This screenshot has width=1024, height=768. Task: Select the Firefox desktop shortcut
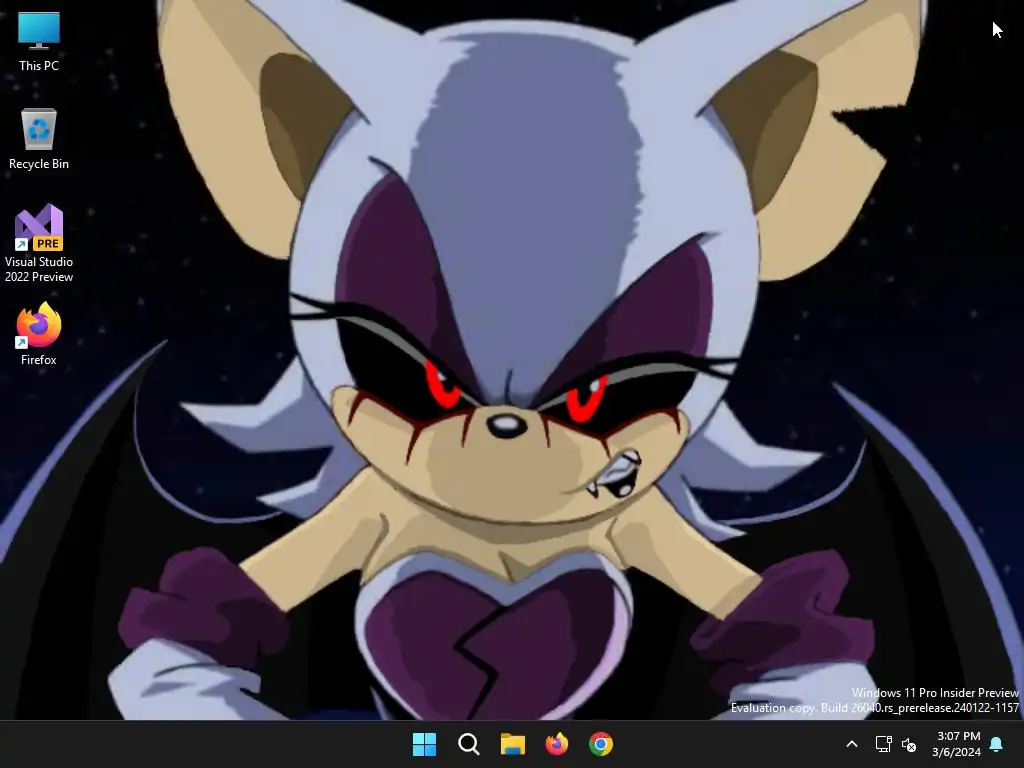click(39, 334)
